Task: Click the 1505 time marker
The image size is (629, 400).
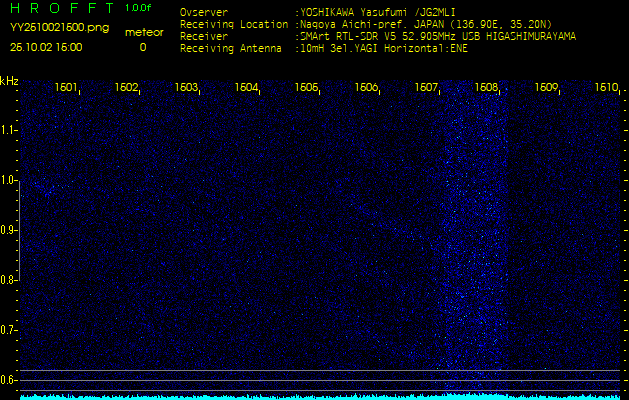Action: tap(306, 87)
